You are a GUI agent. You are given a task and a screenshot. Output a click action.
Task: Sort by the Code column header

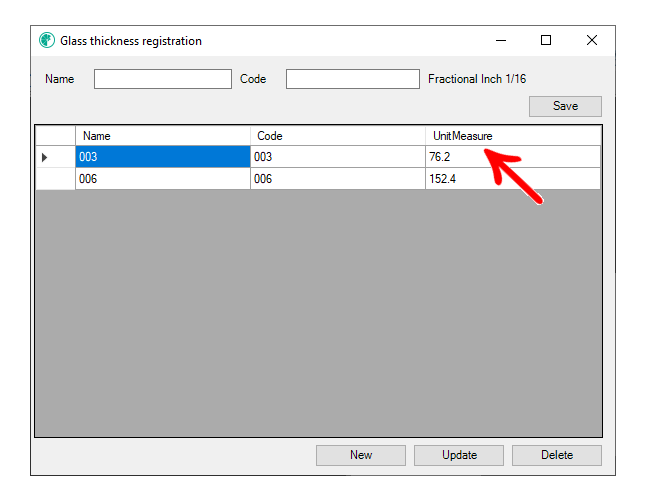click(338, 136)
